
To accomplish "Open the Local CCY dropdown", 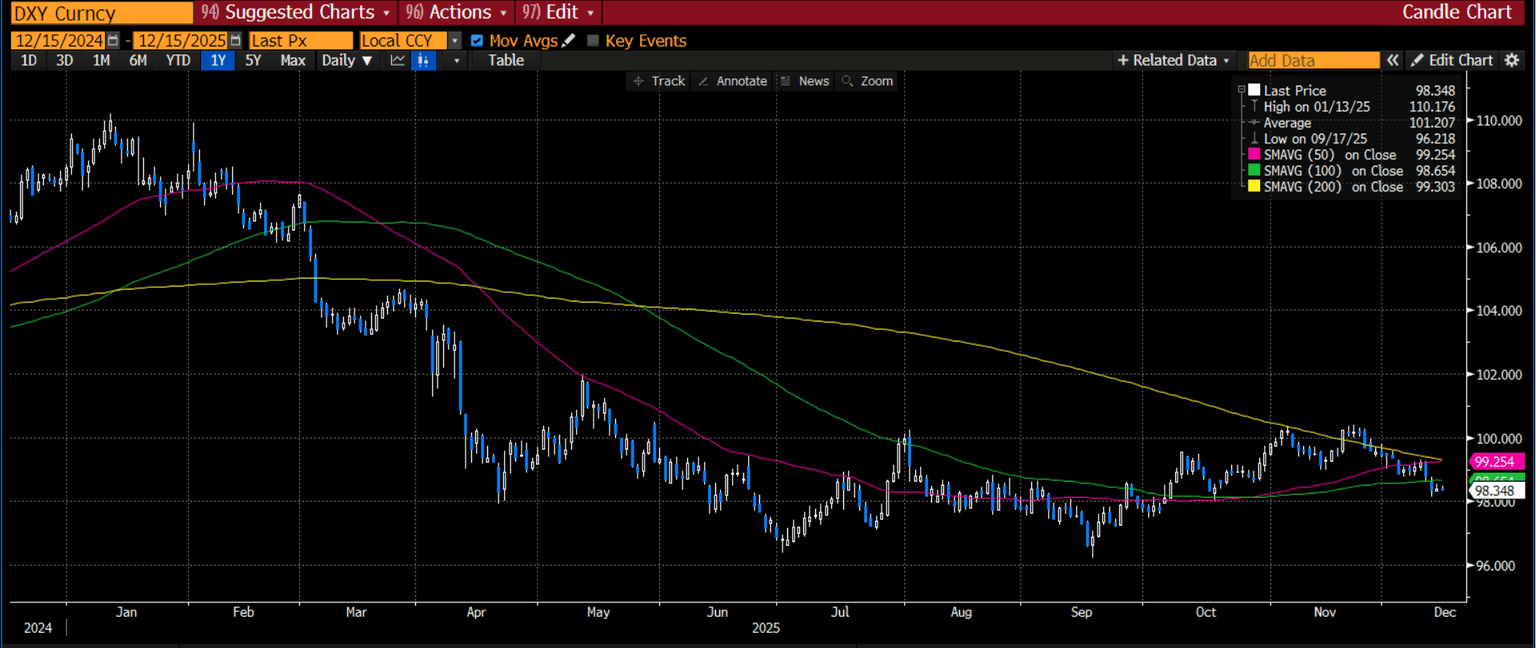I will pyautogui.click(x=453, y=40).
